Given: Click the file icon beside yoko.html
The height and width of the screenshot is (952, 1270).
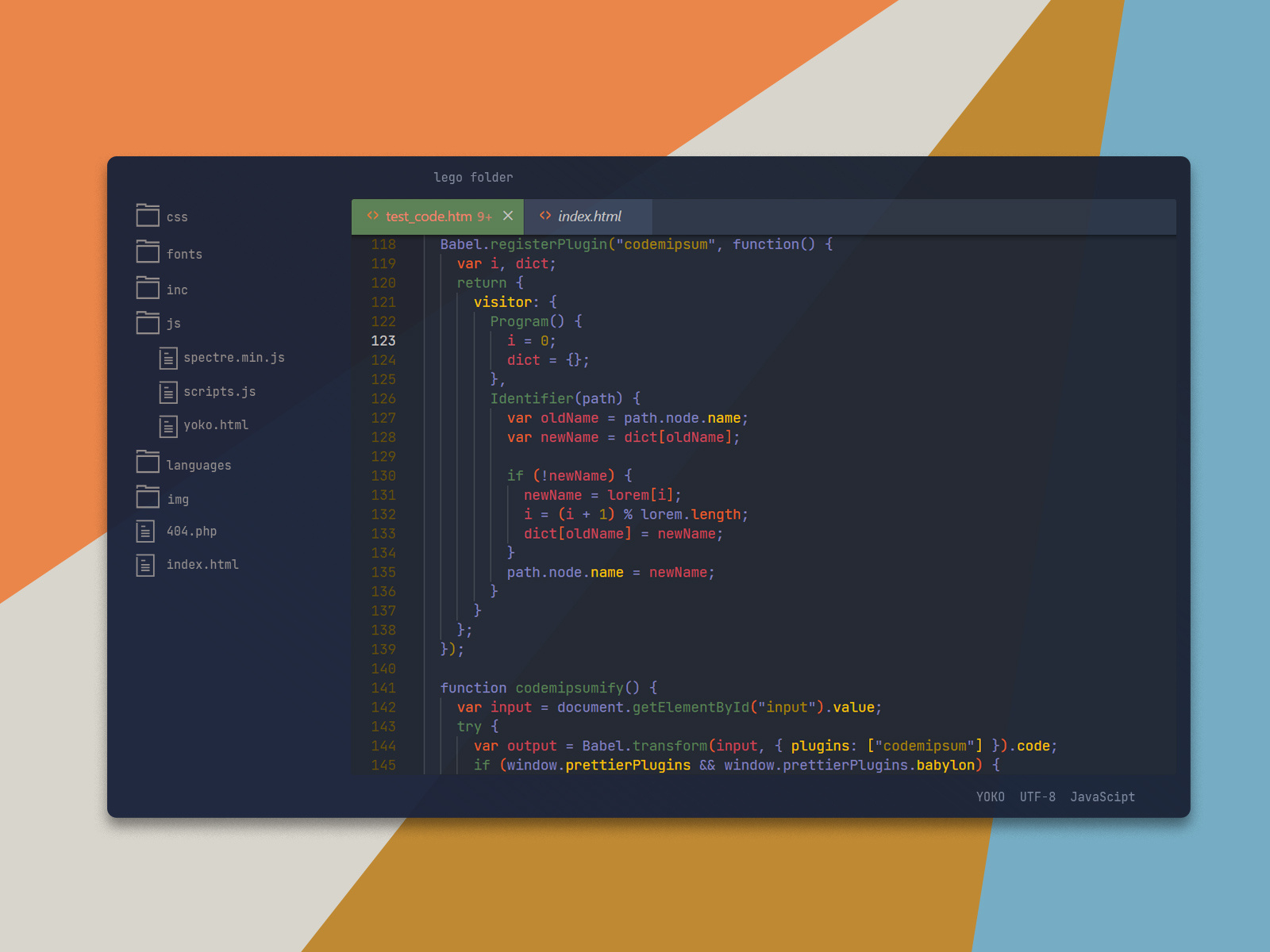Looking at the screenshot, I should point(167,426).
